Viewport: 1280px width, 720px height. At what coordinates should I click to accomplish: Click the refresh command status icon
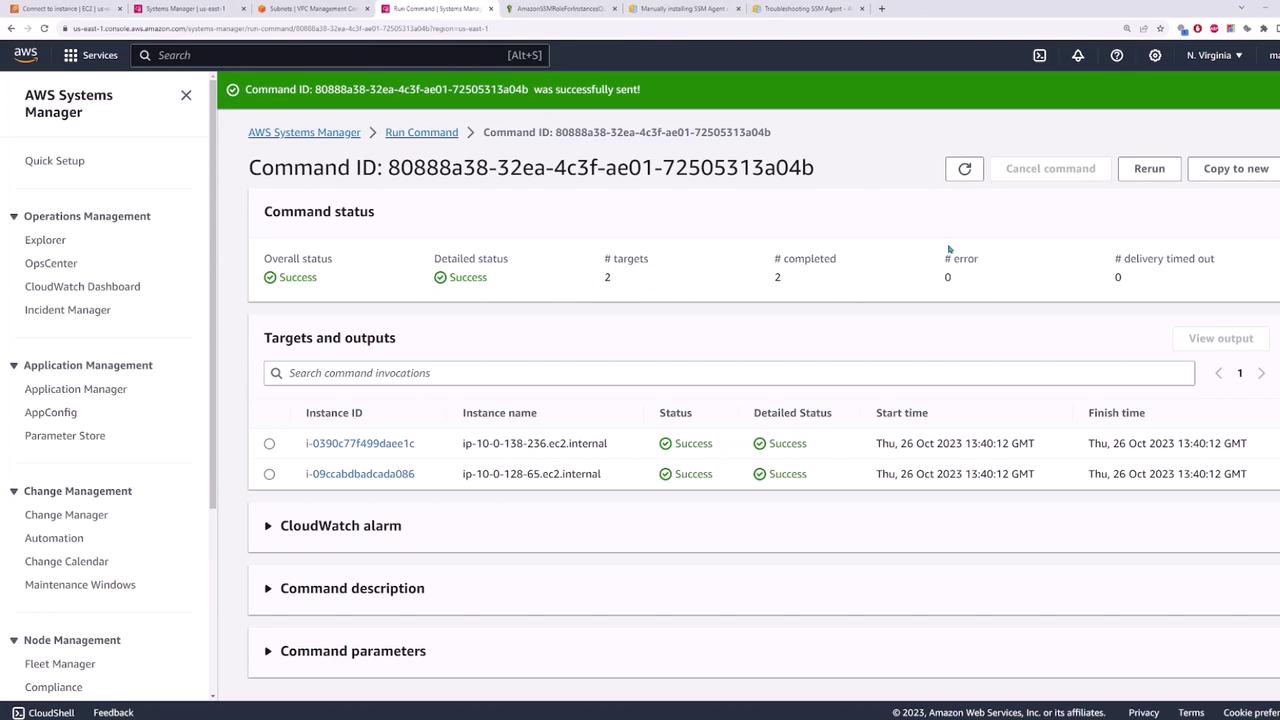click(964, 169)
